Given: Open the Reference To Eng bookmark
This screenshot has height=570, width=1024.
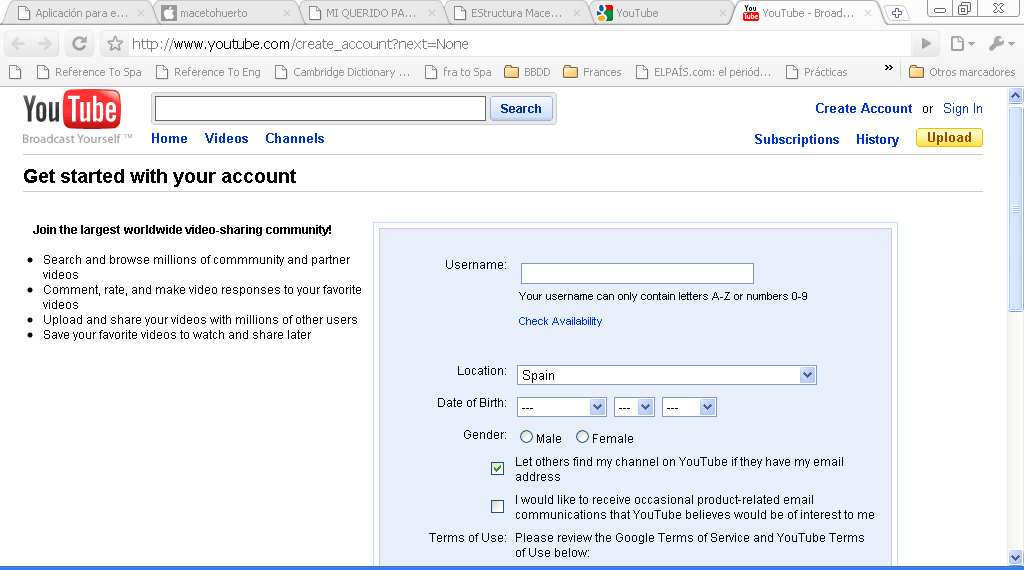Looking at the screenshot, I should (x=208, y=72).
